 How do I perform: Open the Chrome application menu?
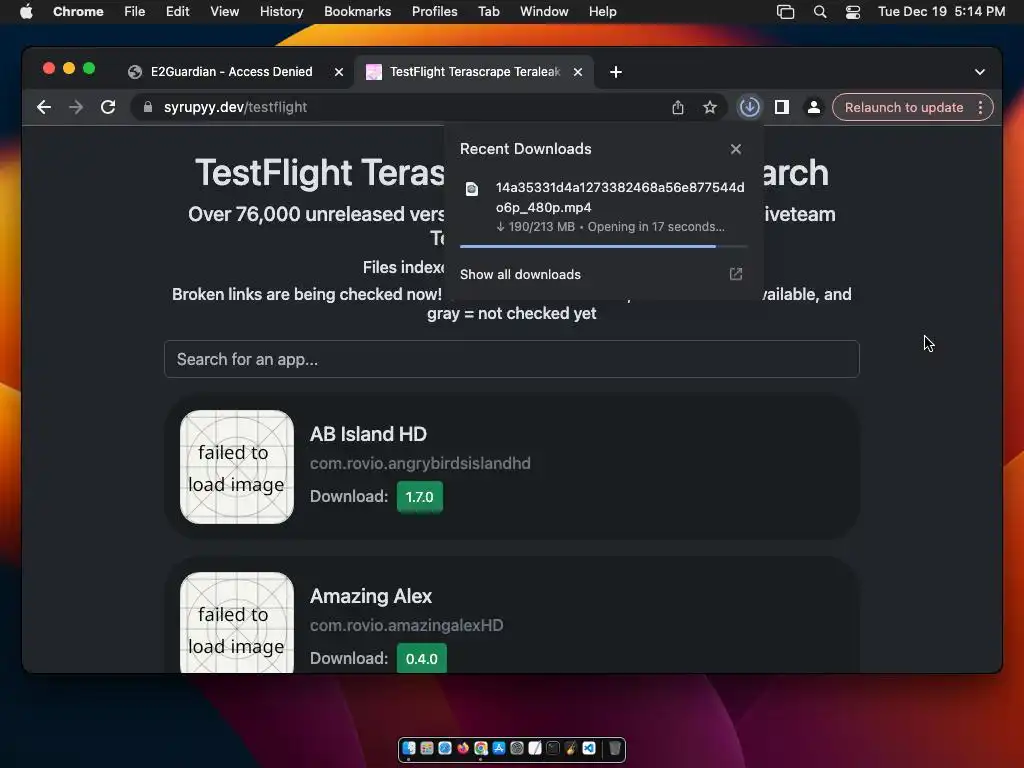pyautogui.click(x=78, y=12)
